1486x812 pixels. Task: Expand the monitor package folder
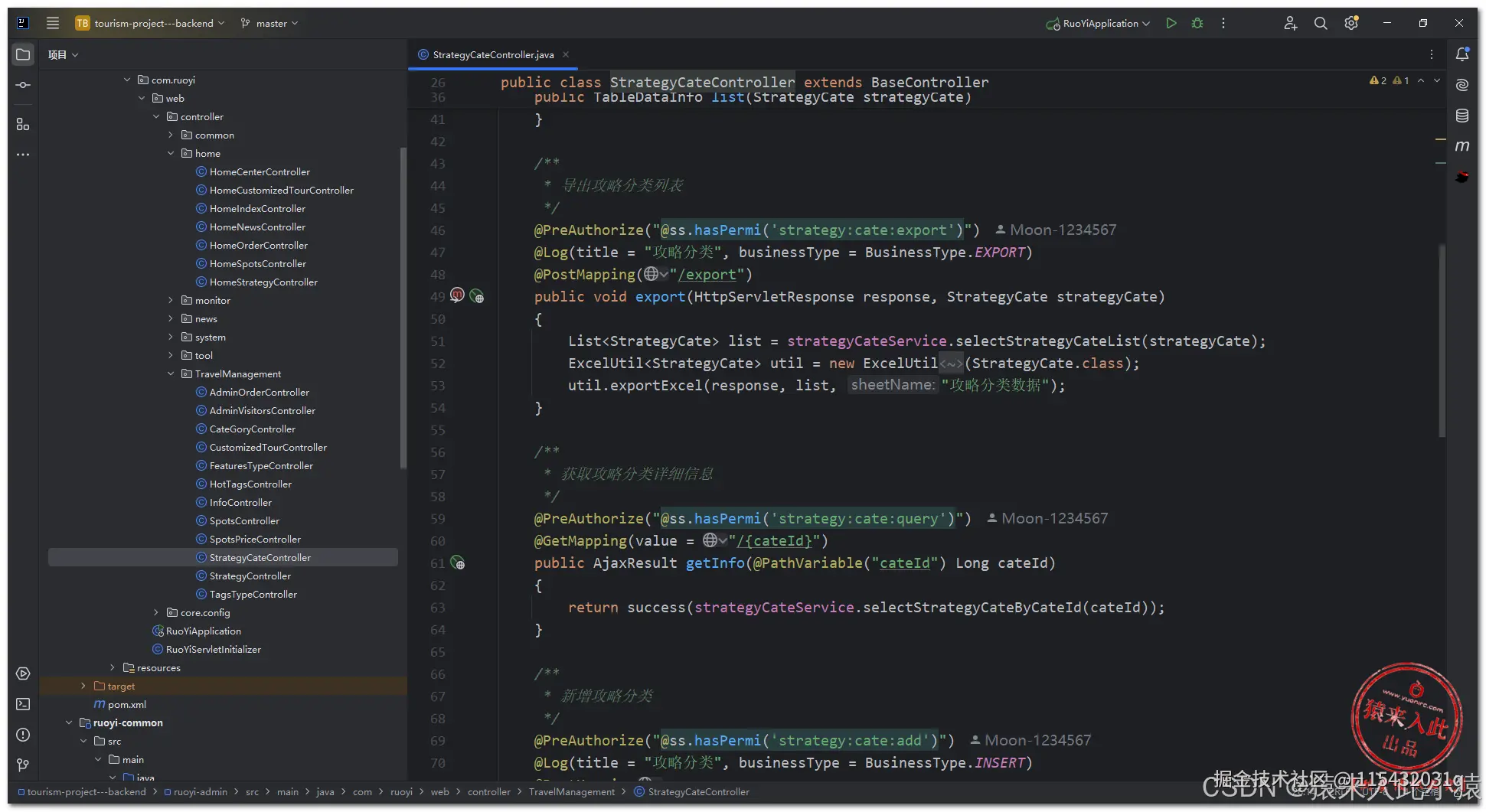click(x=171, y=301)
